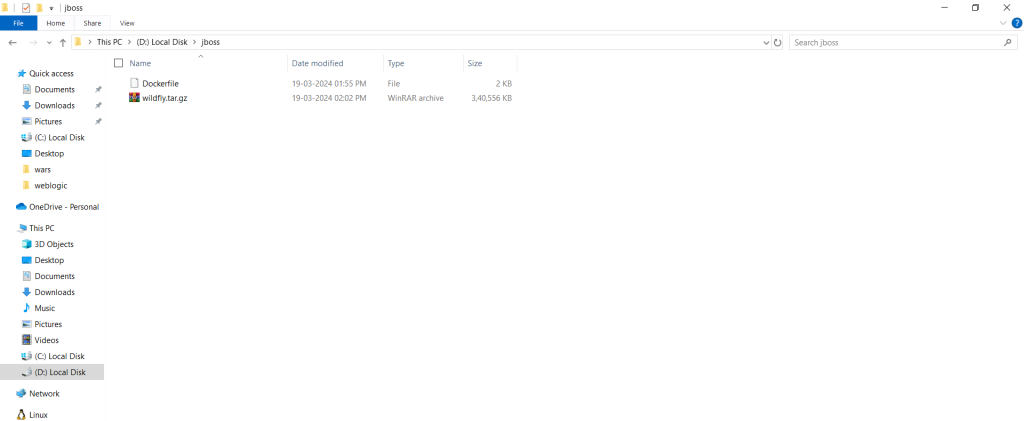The height and width of the screenshot is (421, 1024).
Task: Open Documents under This PC
Action: coord(54,276)
